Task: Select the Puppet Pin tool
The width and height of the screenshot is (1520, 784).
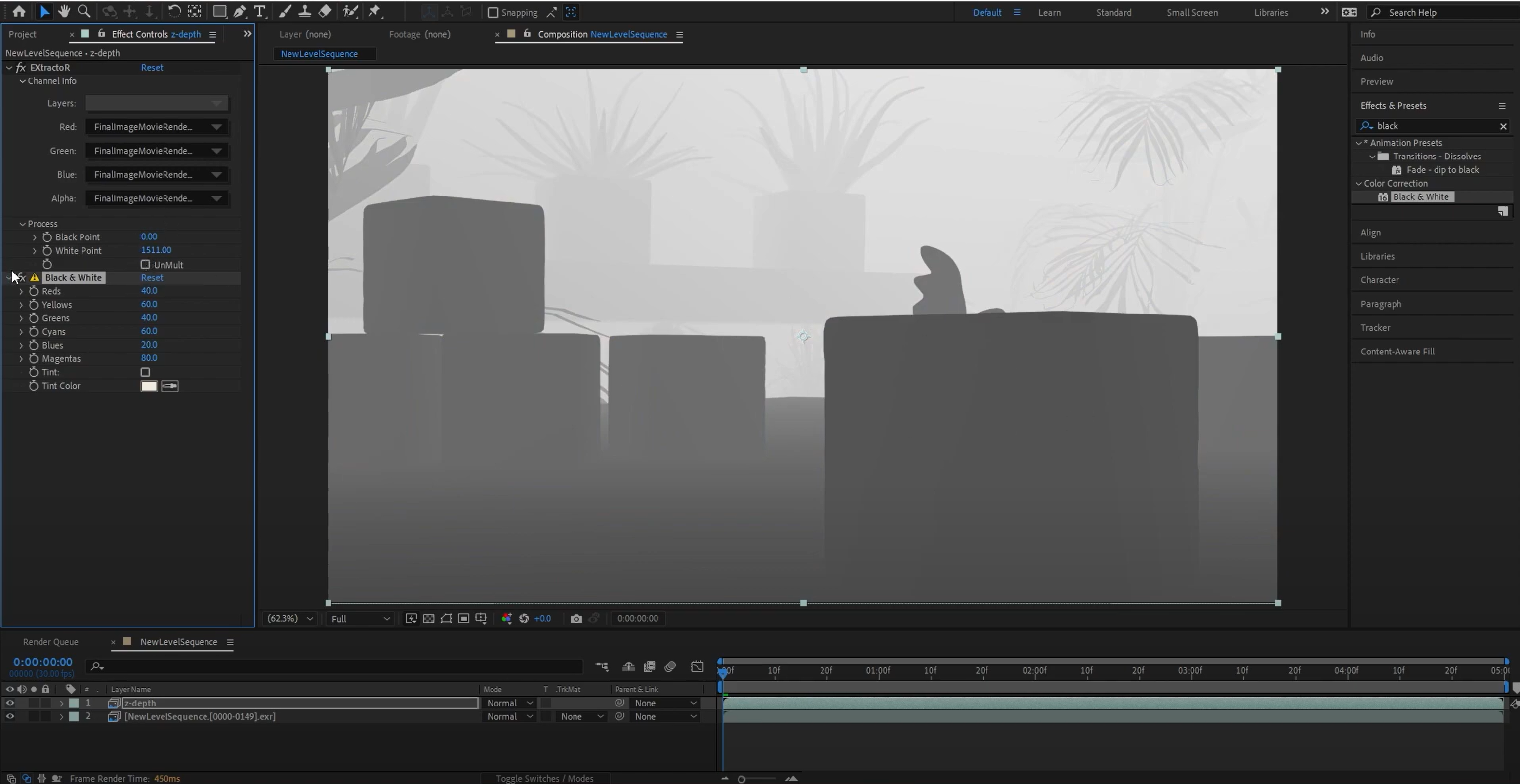Action: (374, 11)
